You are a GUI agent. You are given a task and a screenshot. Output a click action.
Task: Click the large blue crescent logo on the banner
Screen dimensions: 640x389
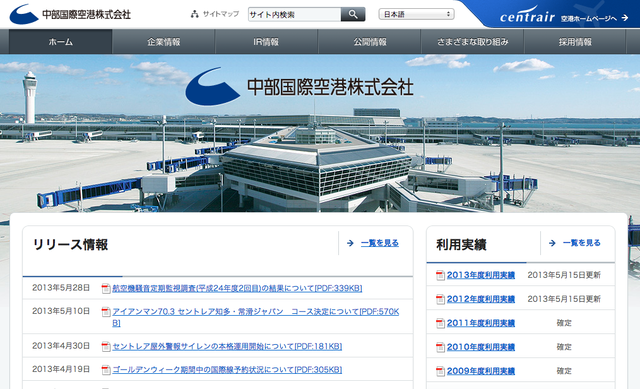coord(212,87)
